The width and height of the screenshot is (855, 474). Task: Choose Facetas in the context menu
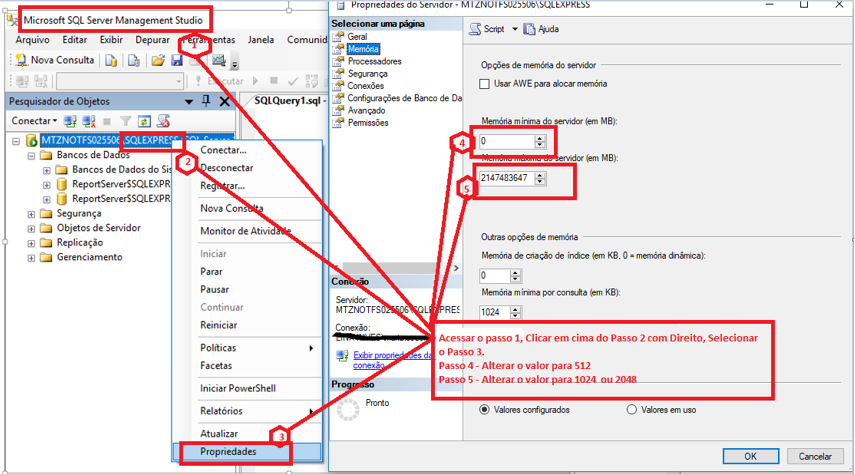pos(247,365)
